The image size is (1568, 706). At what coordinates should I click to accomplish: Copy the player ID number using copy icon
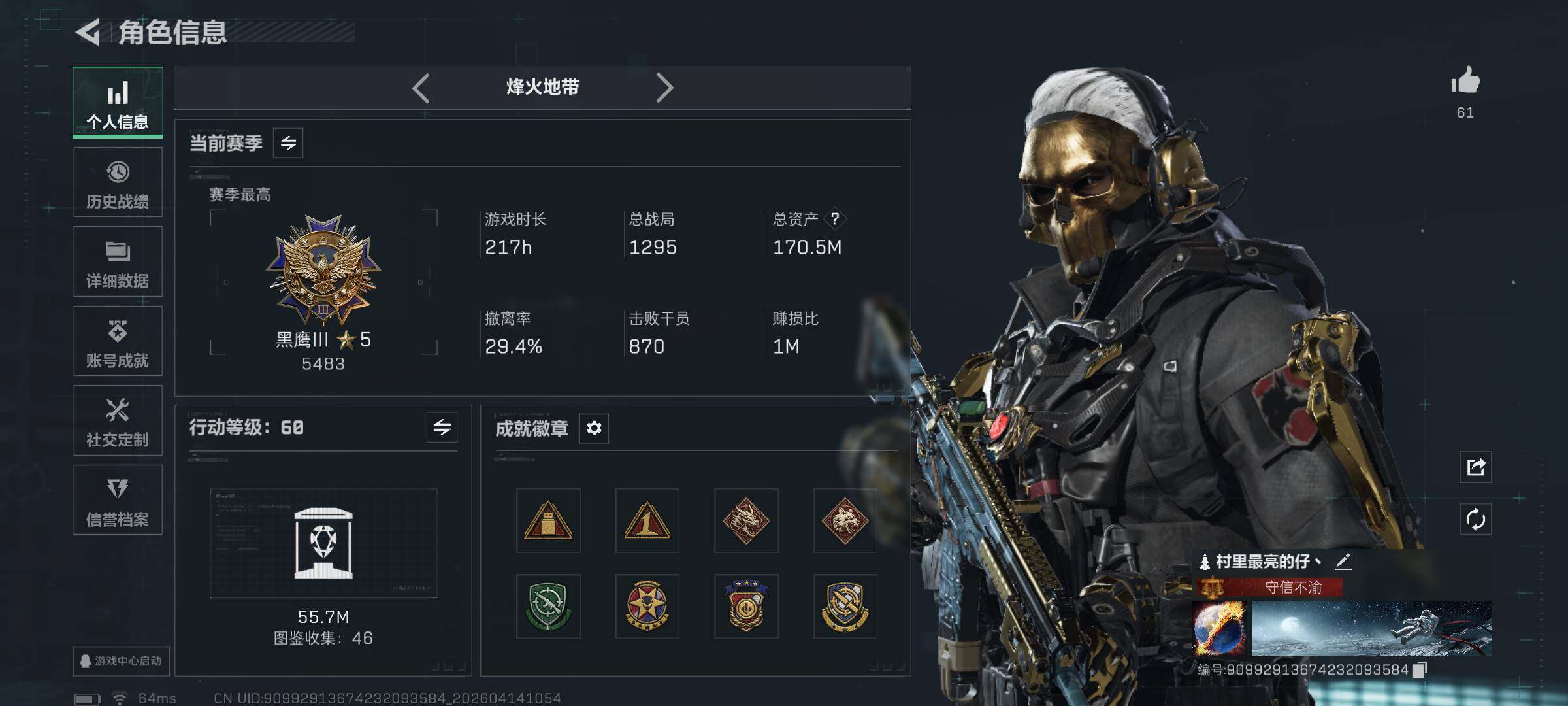point(1420,669)
